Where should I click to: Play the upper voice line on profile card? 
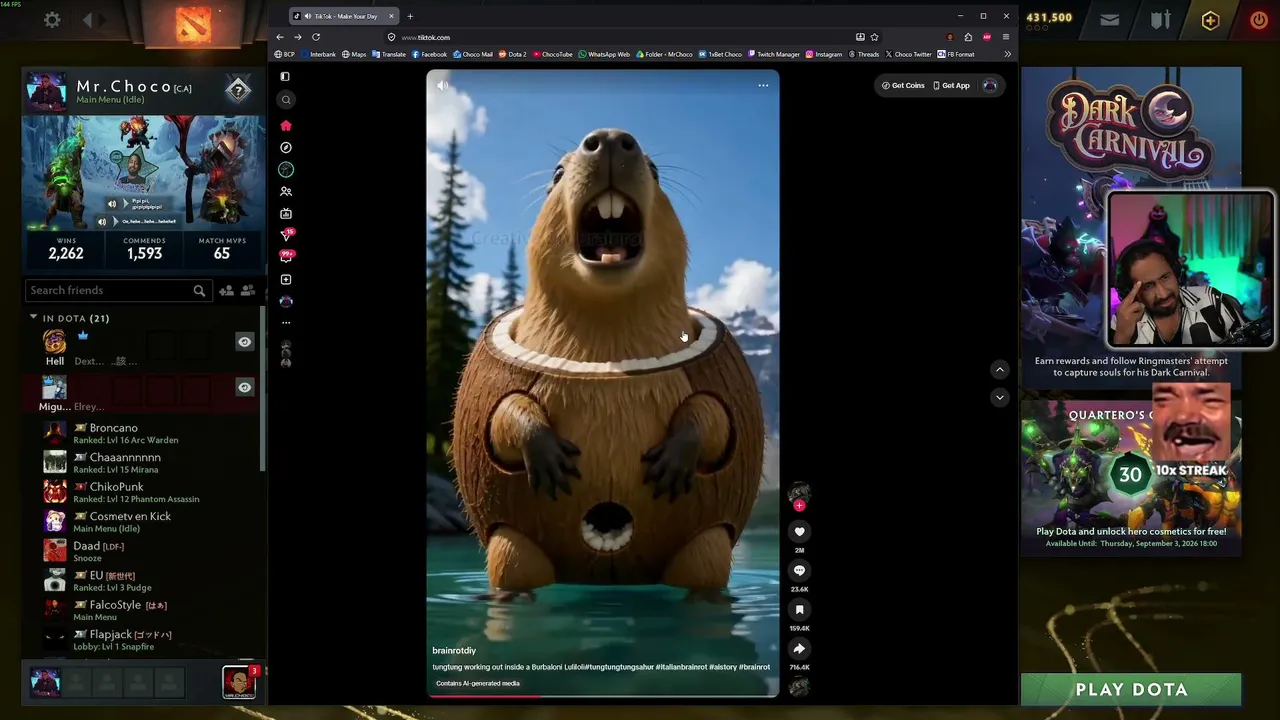[112, 204]
